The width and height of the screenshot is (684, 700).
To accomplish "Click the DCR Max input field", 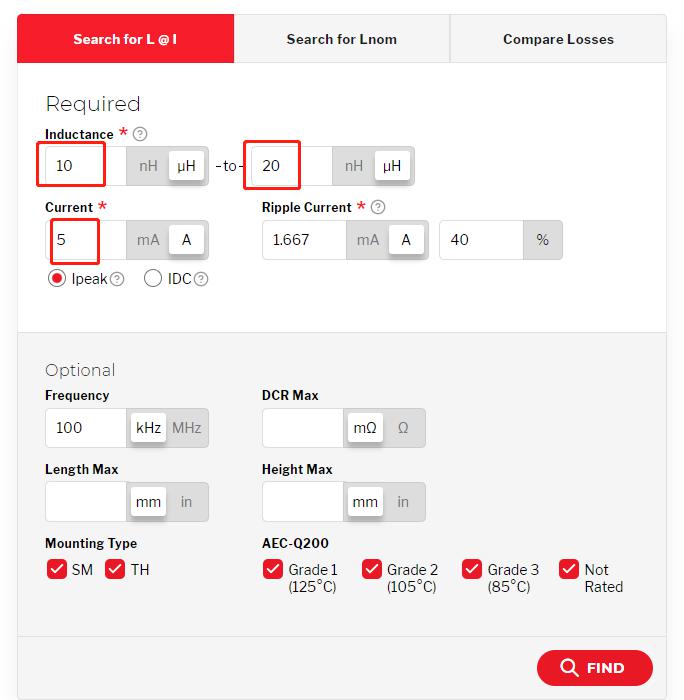I will pos(303,428).
